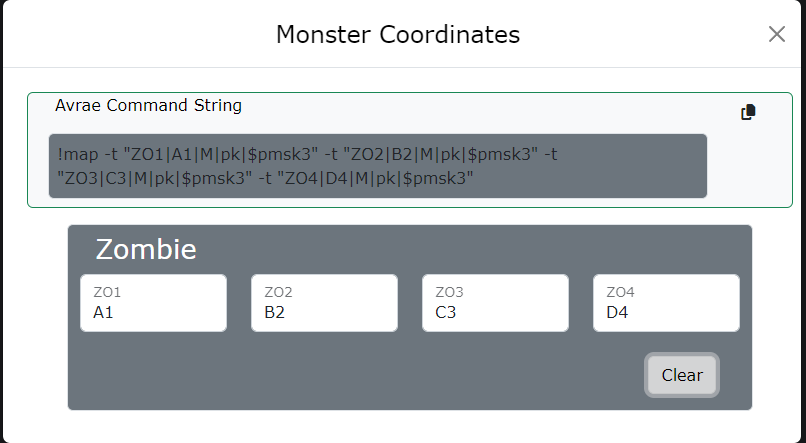Image resolution: width=806 pixels, height=443 pixels.
Task: Select the Zombie group heading
Action: (x=146, y=250)
